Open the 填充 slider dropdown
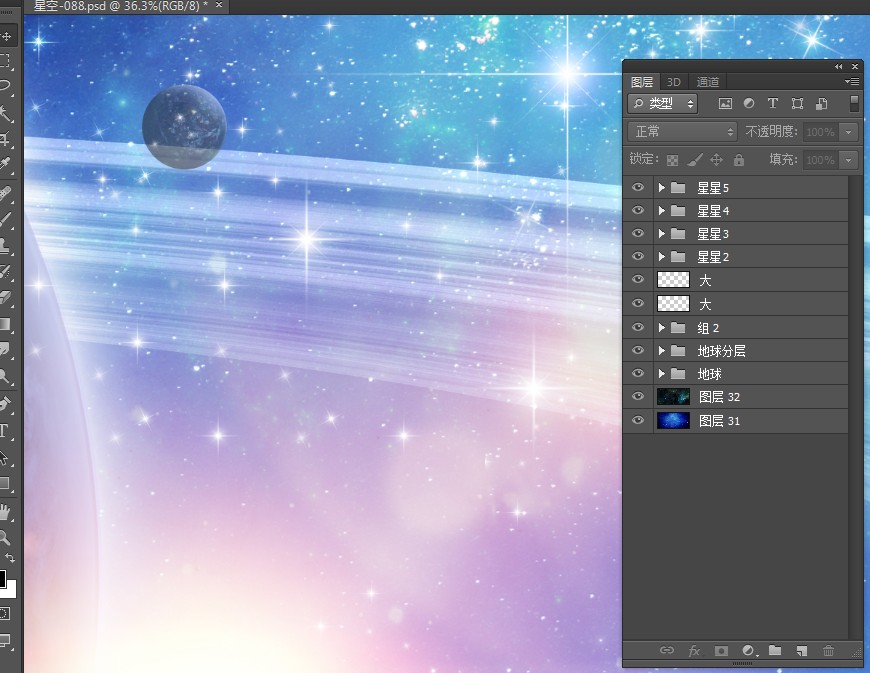 click(x=848, y=160)
